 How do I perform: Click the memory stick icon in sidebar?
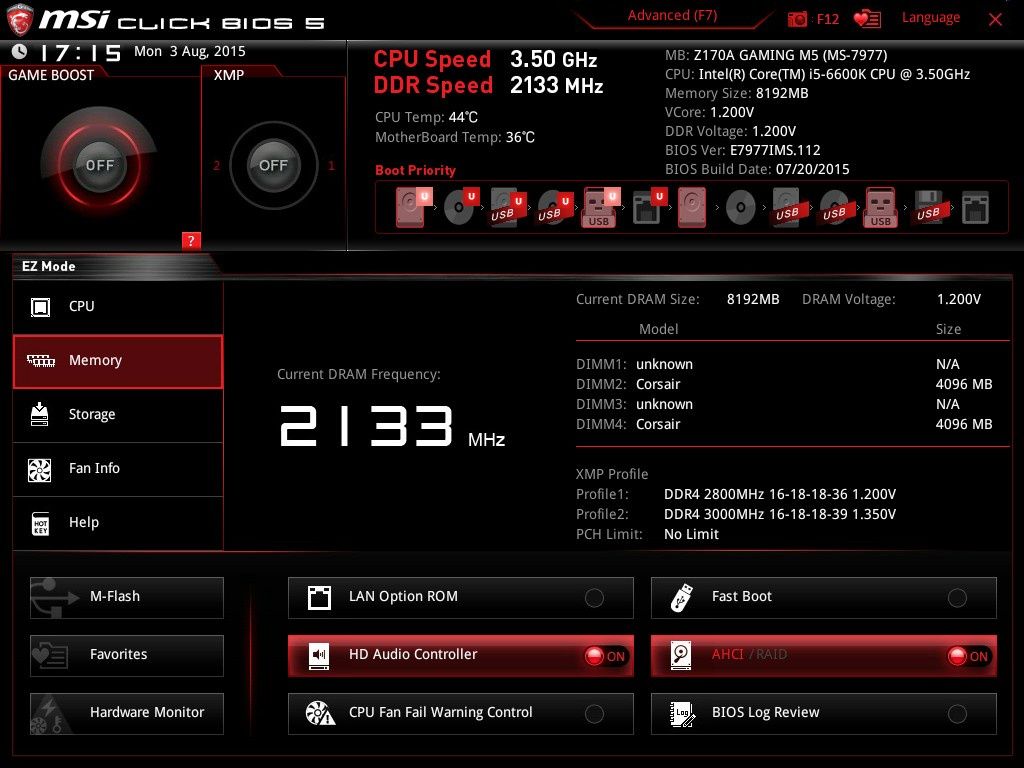pos(40,360)
